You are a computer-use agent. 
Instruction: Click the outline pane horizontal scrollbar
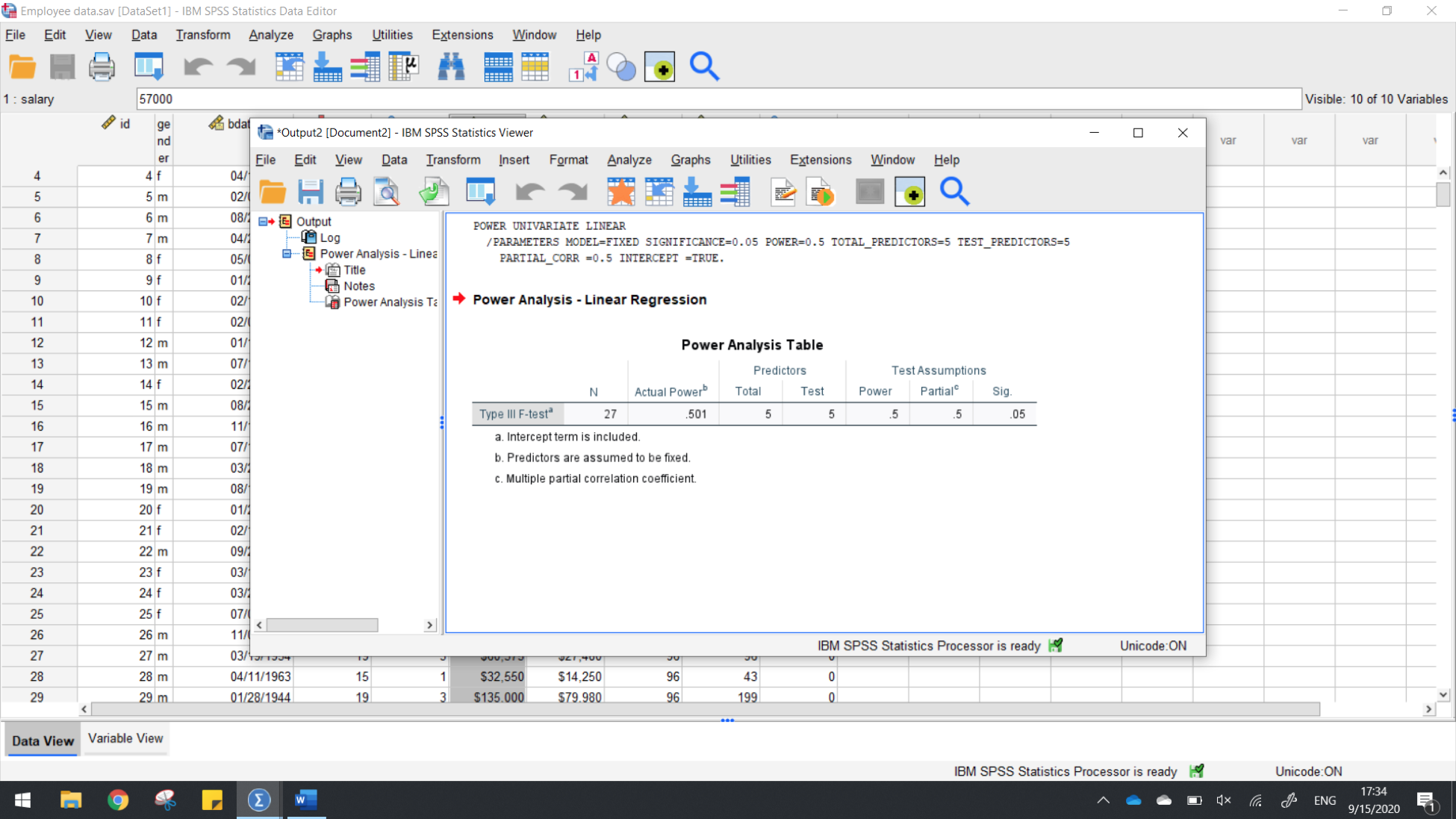point(321,625)
